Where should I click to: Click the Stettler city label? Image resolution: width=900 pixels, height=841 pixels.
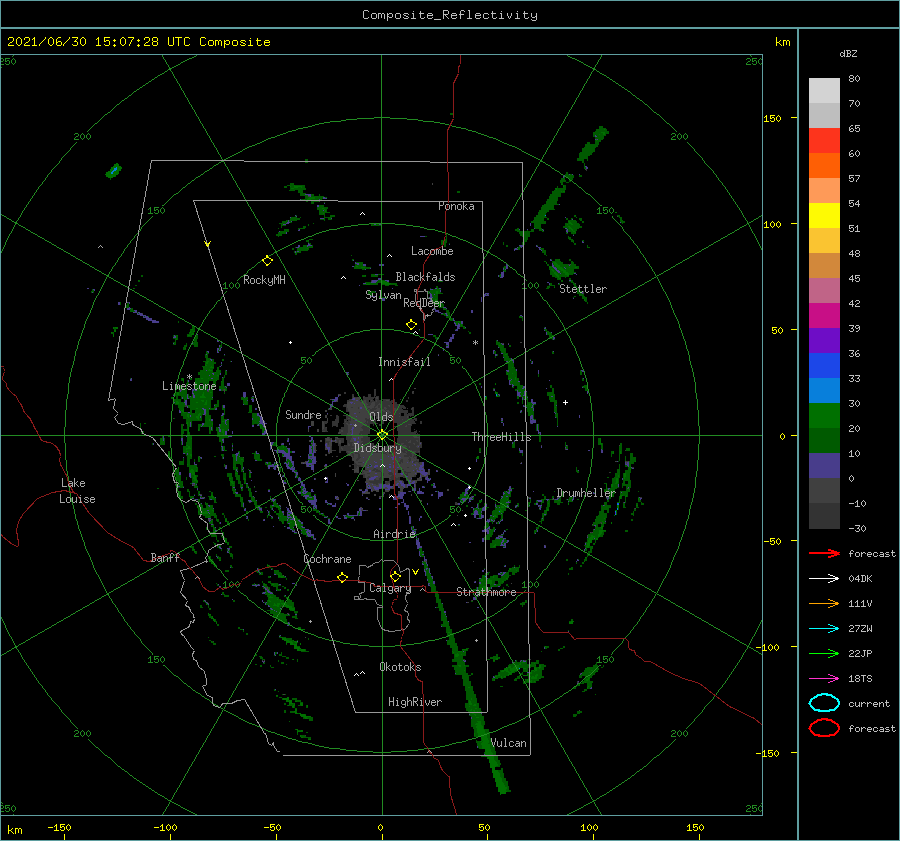(583, 289)
